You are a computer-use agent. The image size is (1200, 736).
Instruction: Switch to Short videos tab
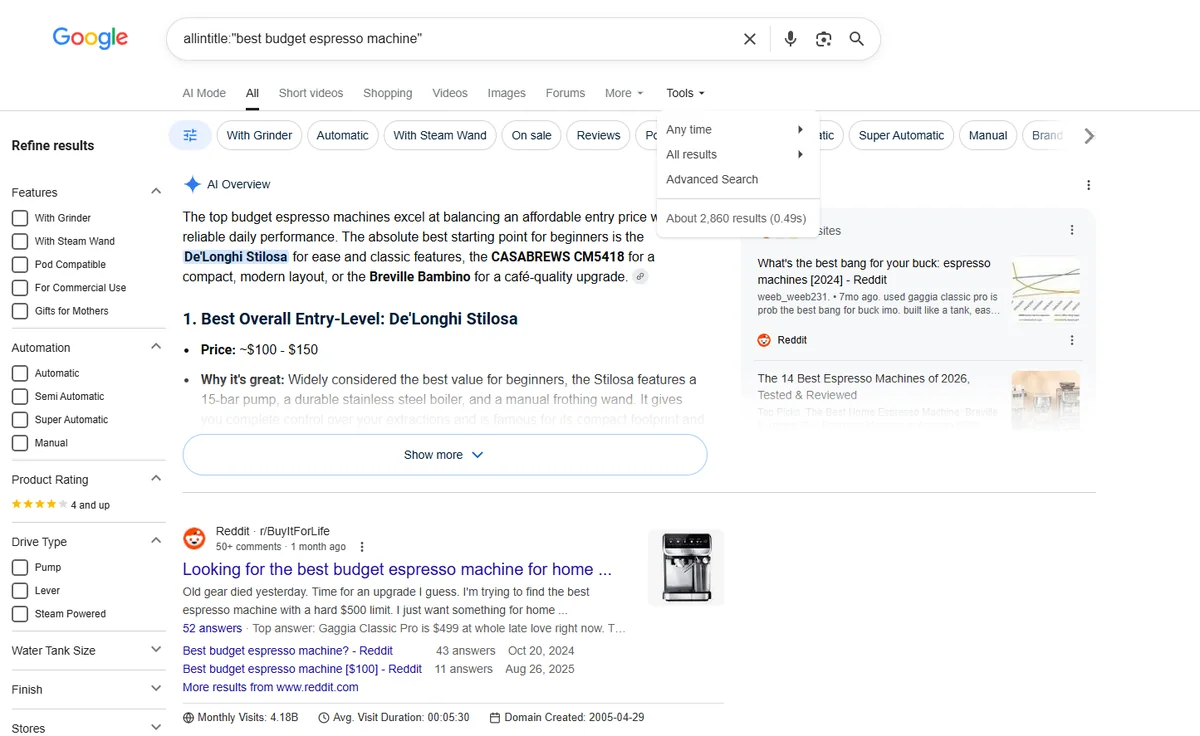pyautogui.click(x=311, y=93)
